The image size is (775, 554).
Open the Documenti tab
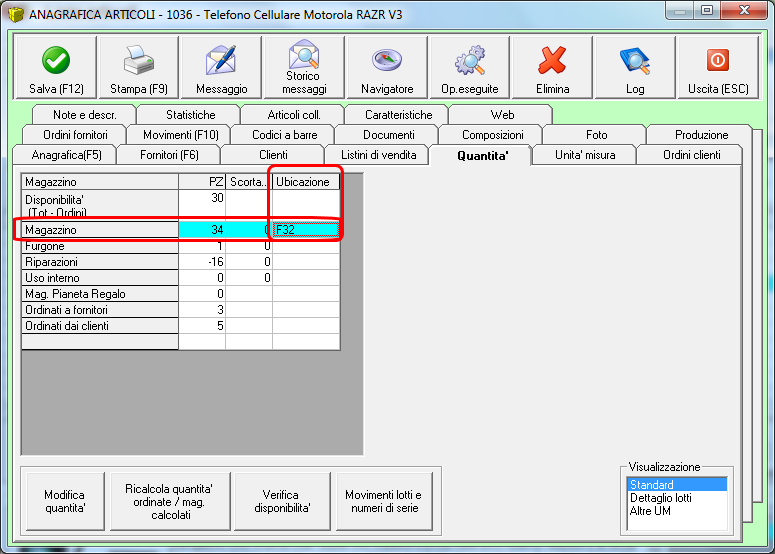pyautogui.click(x=388, y=135)
